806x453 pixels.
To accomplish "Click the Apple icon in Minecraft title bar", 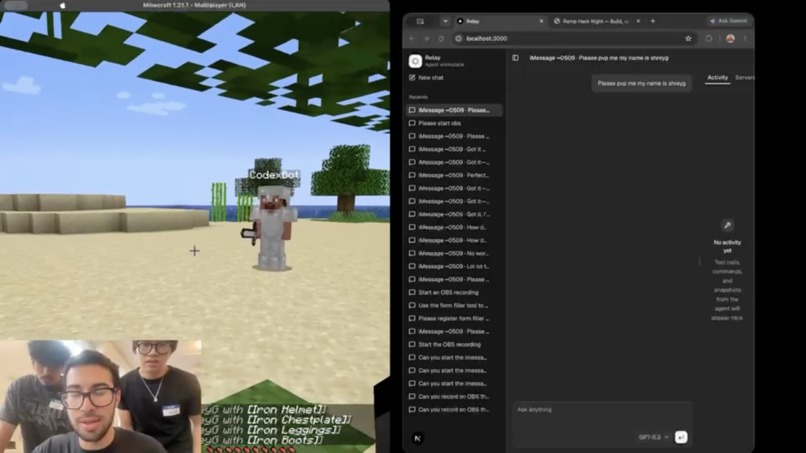I will [x=63, y=5].
